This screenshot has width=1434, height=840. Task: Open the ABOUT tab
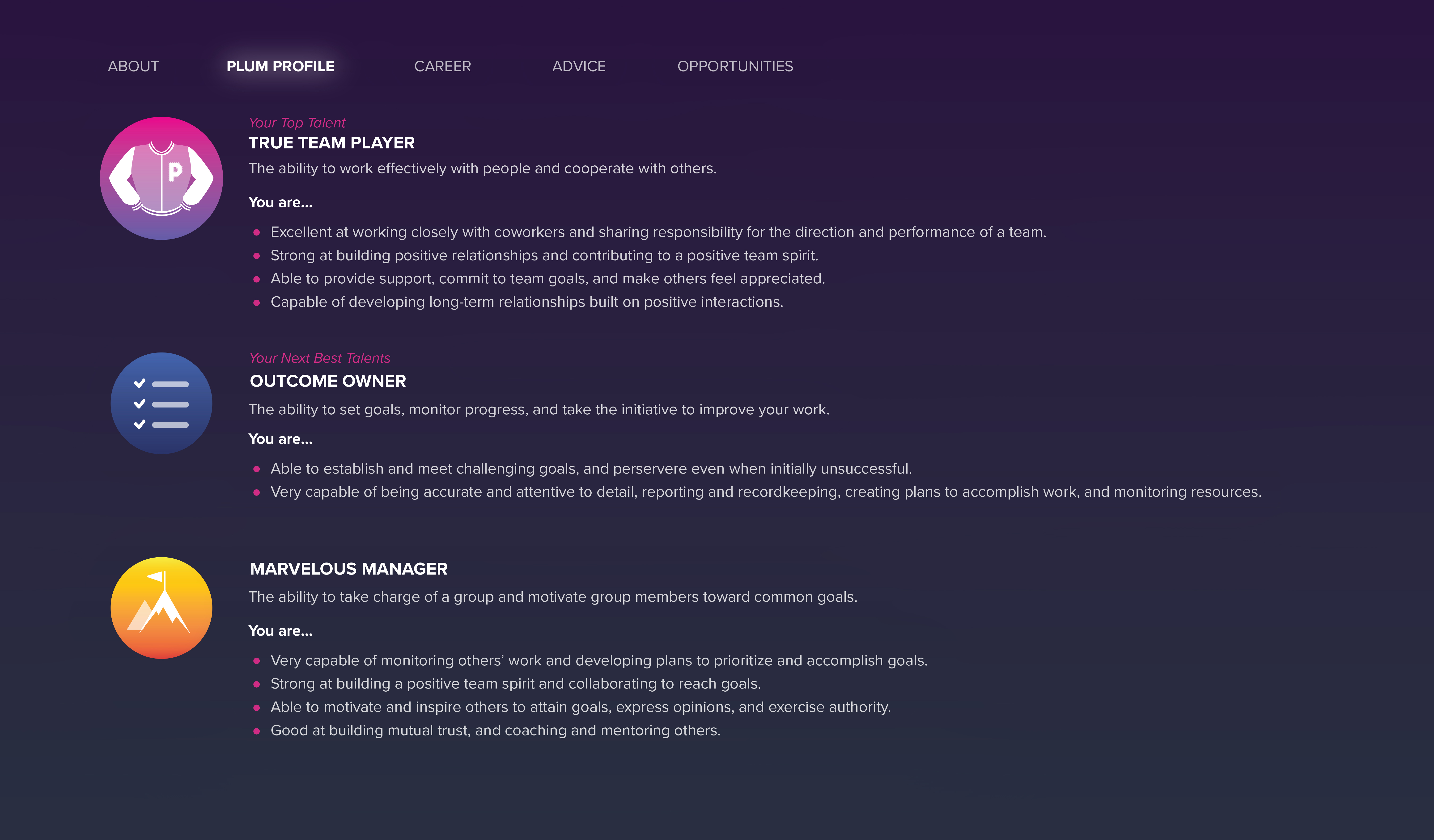tap(133, 67)
